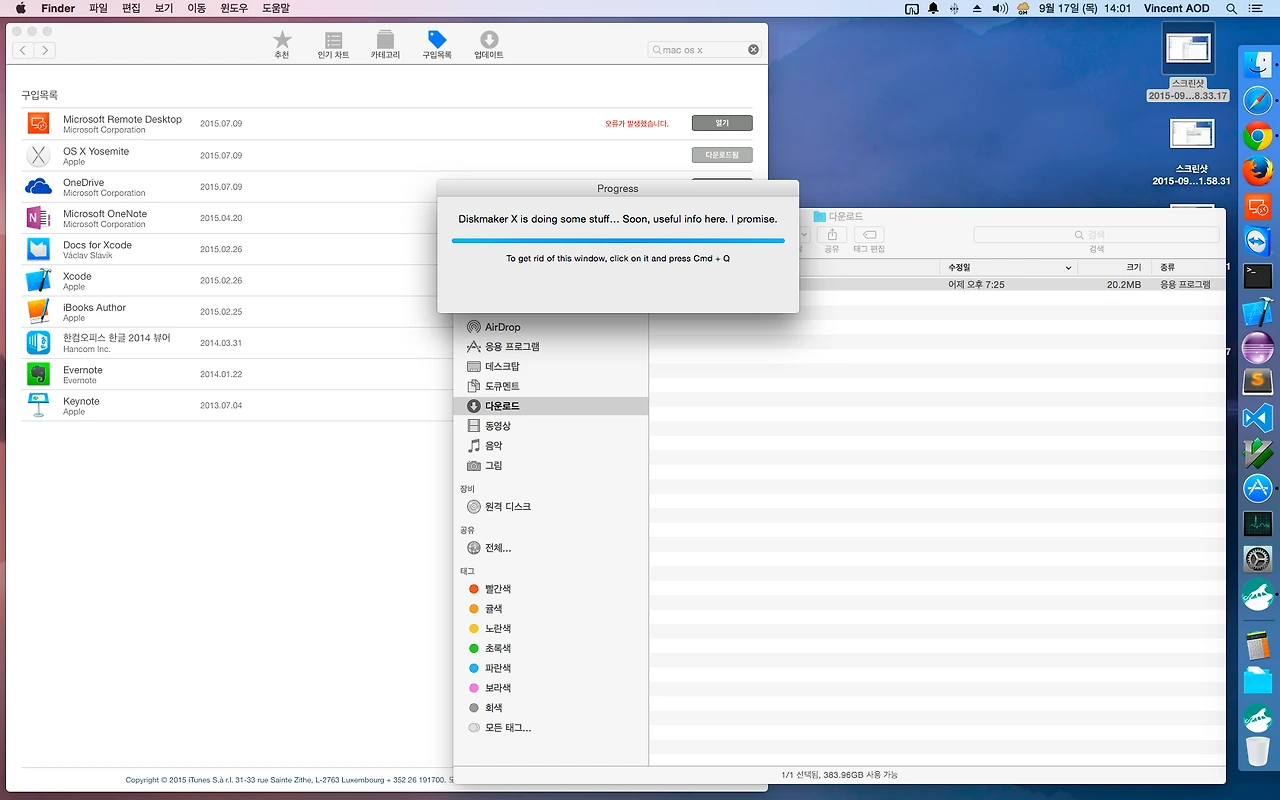Select desktop screenshot 스크린샷 2015-09...1.58.31

[1190, 153]
